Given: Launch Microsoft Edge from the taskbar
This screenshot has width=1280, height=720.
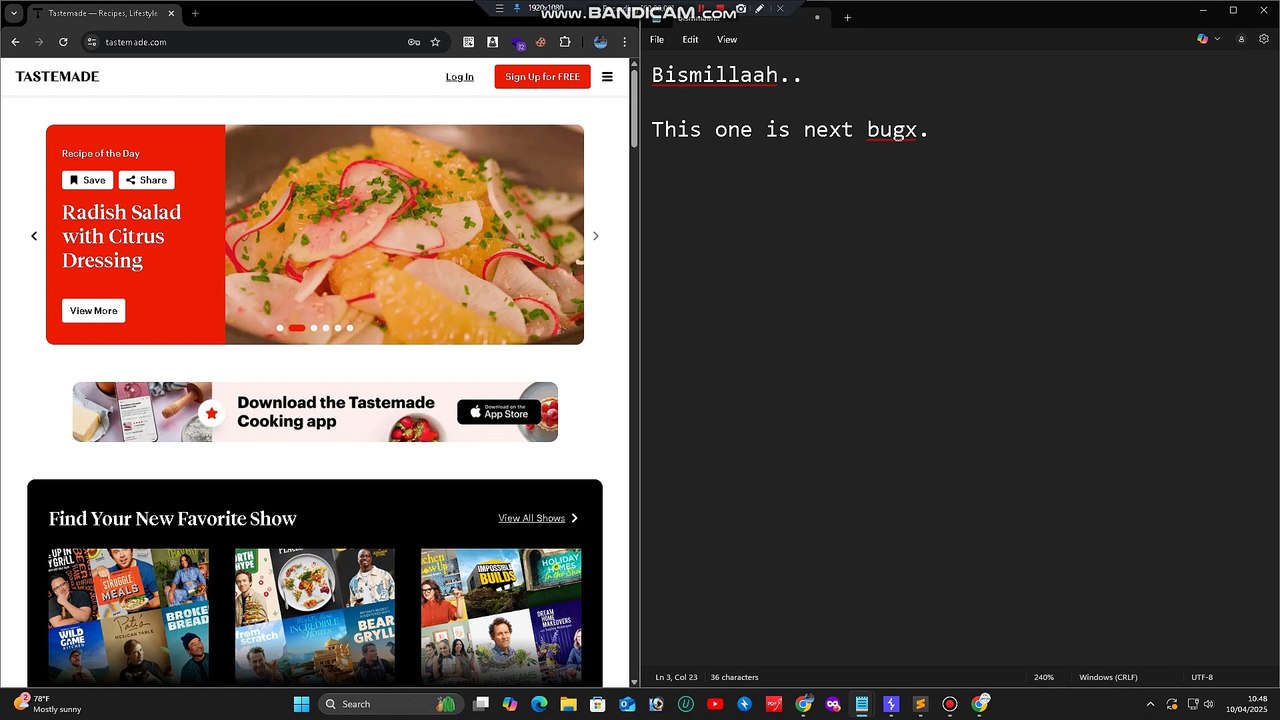Looking at the screenshot, I should (539, 704).
